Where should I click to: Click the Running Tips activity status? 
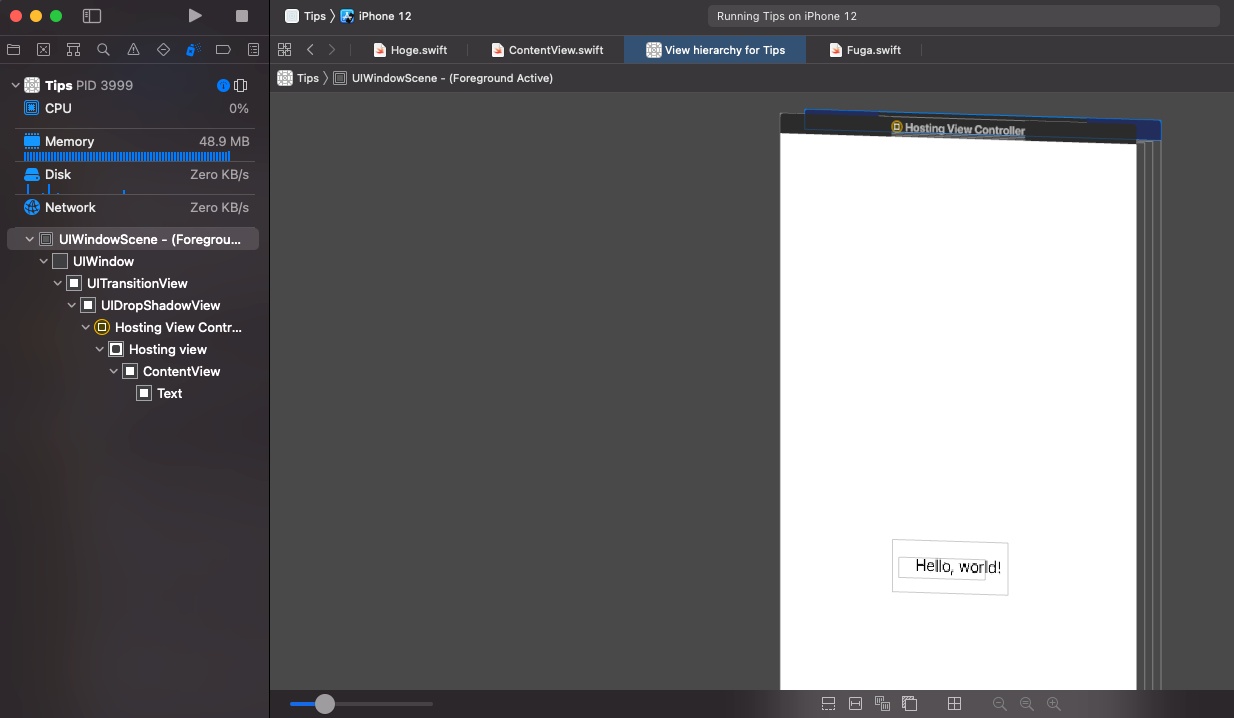click(x=963, y=16)
